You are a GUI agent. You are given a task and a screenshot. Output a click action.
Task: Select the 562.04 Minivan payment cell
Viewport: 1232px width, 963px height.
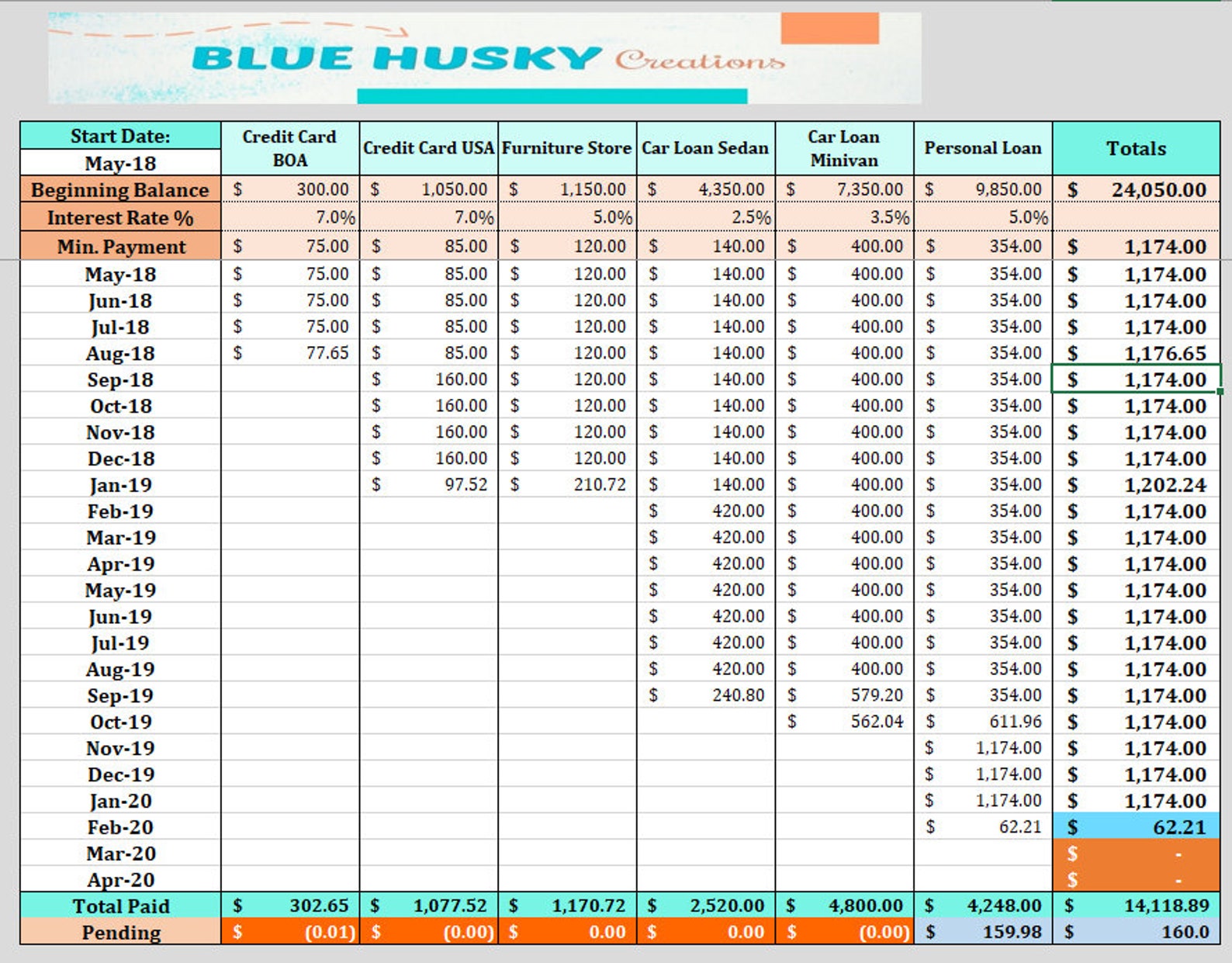pyautogui.click(x=844, y=722)
